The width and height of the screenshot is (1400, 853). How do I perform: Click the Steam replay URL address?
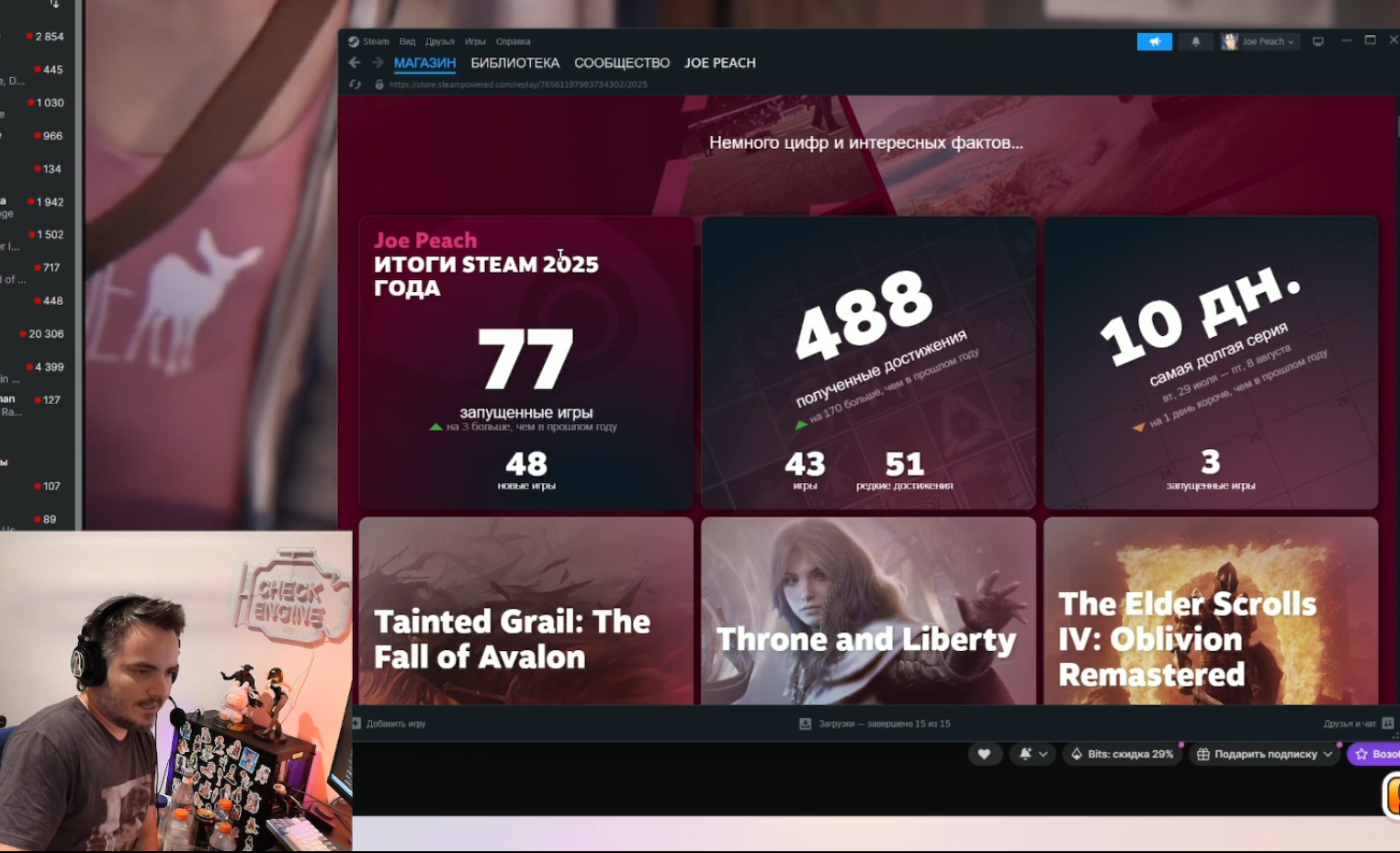518,84
